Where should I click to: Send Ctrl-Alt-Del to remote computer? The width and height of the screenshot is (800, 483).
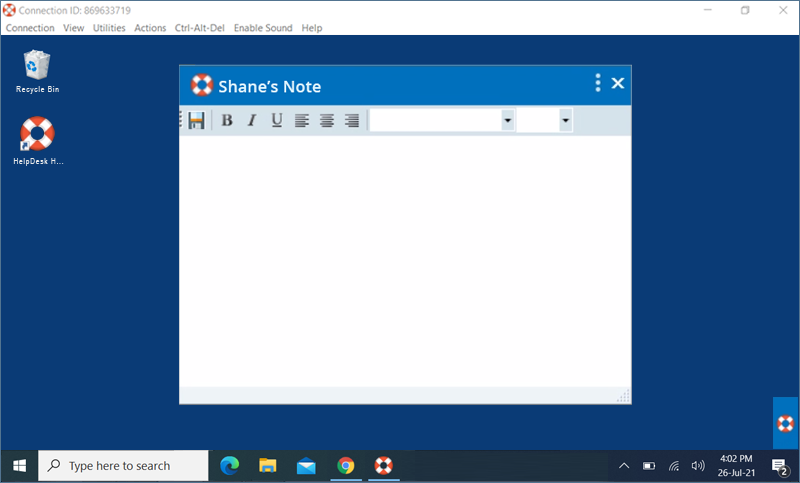[x=200, y=28]
